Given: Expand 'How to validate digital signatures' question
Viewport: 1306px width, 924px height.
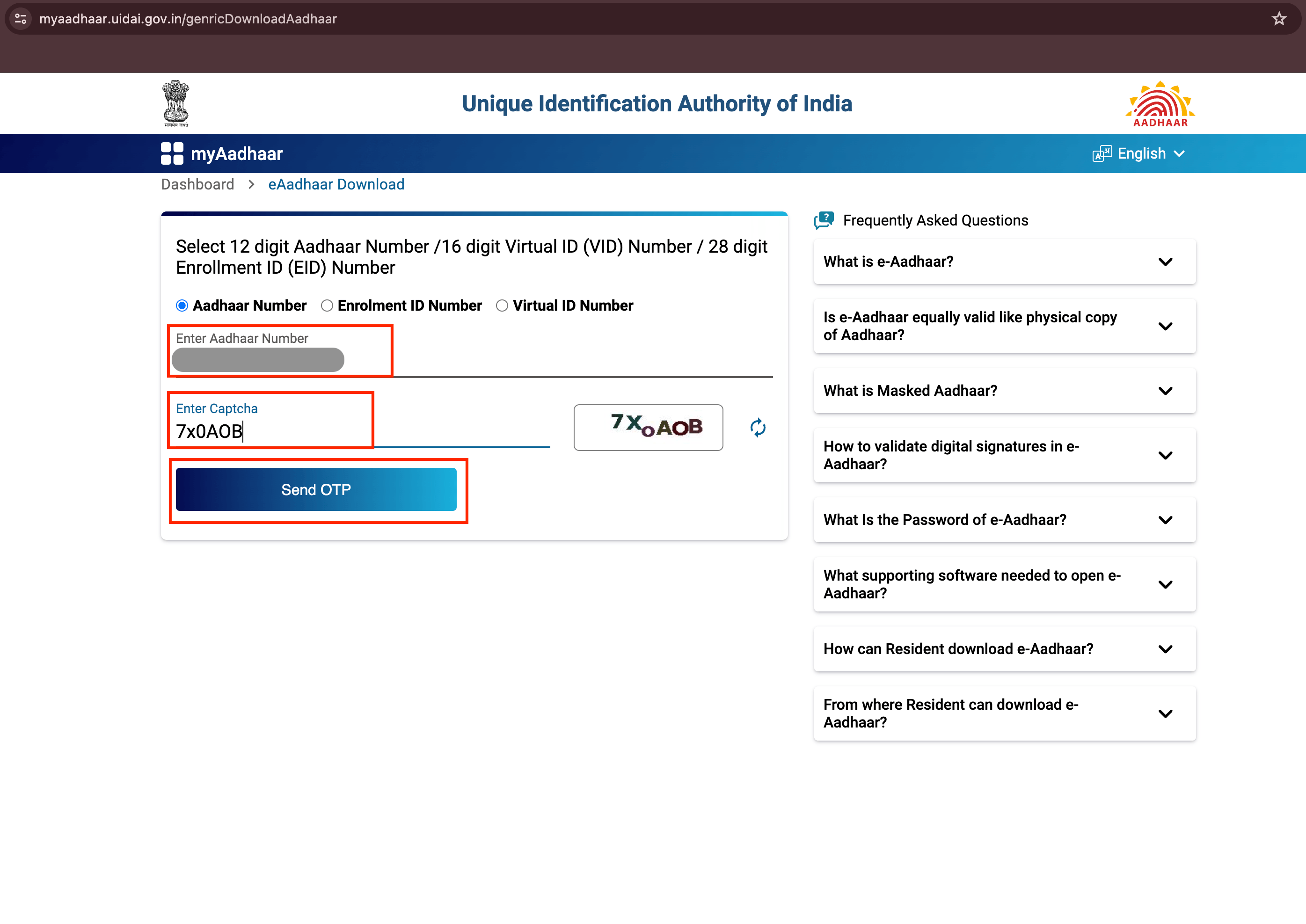Looking at the screenshot, I should [x=1004, y=455].
